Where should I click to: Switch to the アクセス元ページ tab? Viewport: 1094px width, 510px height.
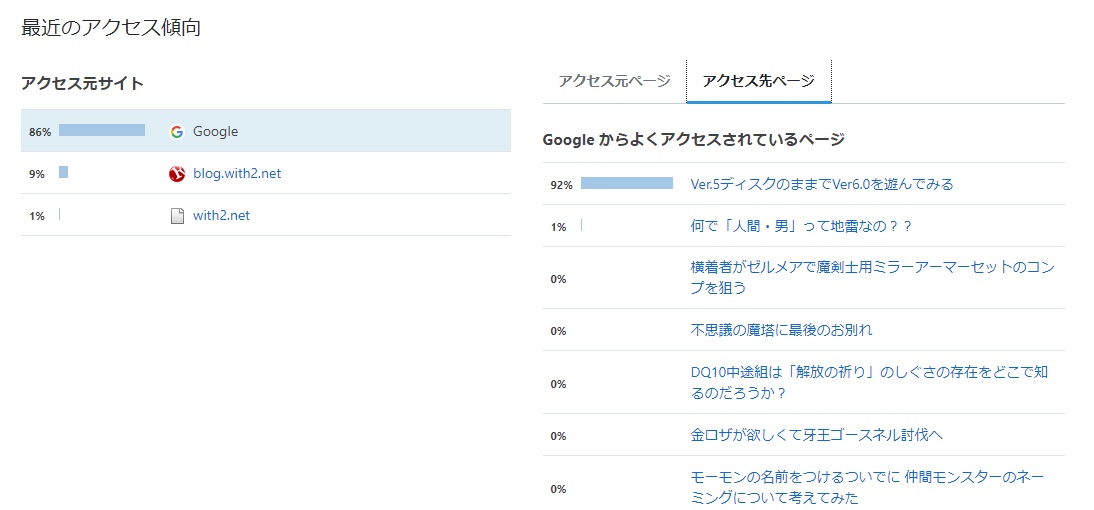pos(614,81)
